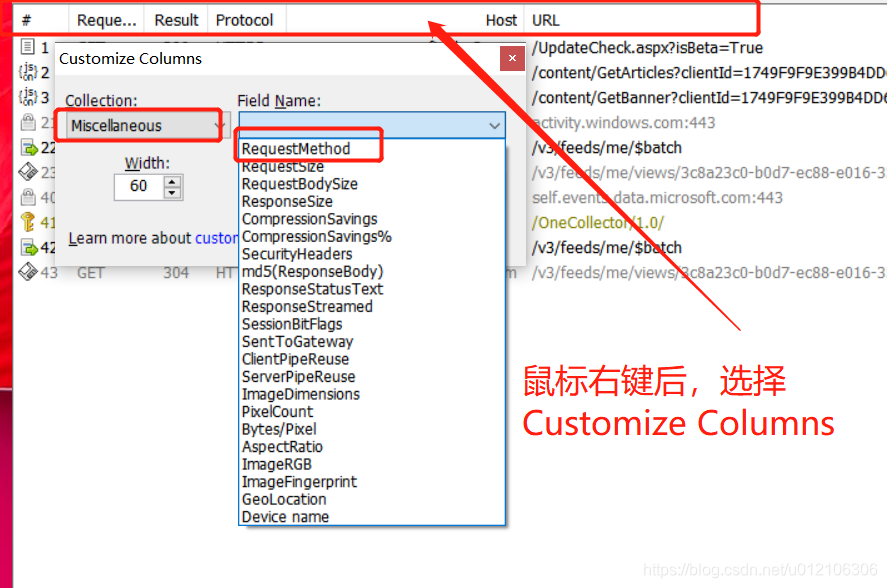Click the green arrow icon of session 42
887x588 pixels.
pos(29,247)
